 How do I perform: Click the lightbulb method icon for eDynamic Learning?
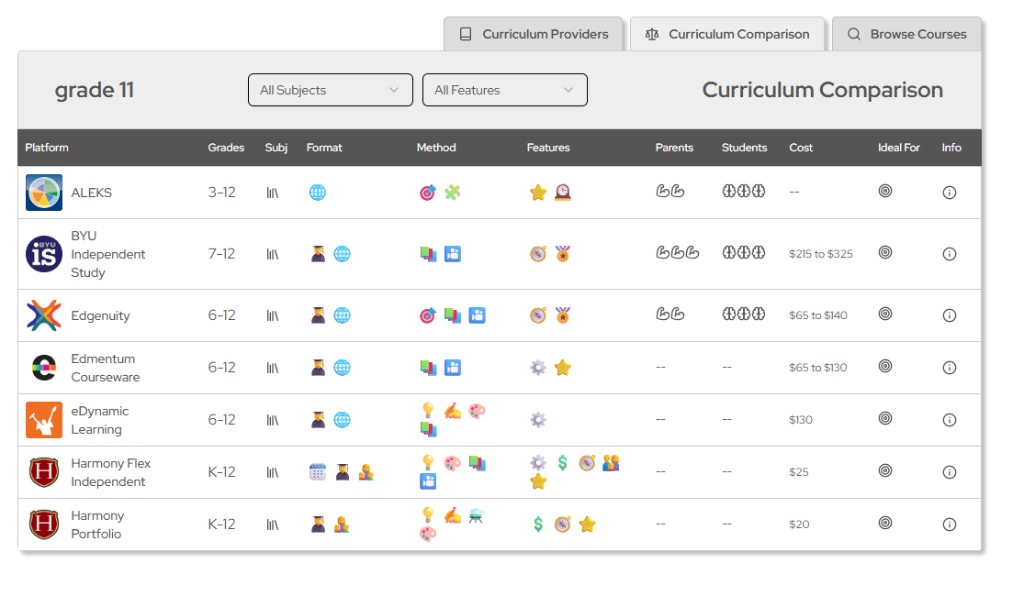(428, 410)
